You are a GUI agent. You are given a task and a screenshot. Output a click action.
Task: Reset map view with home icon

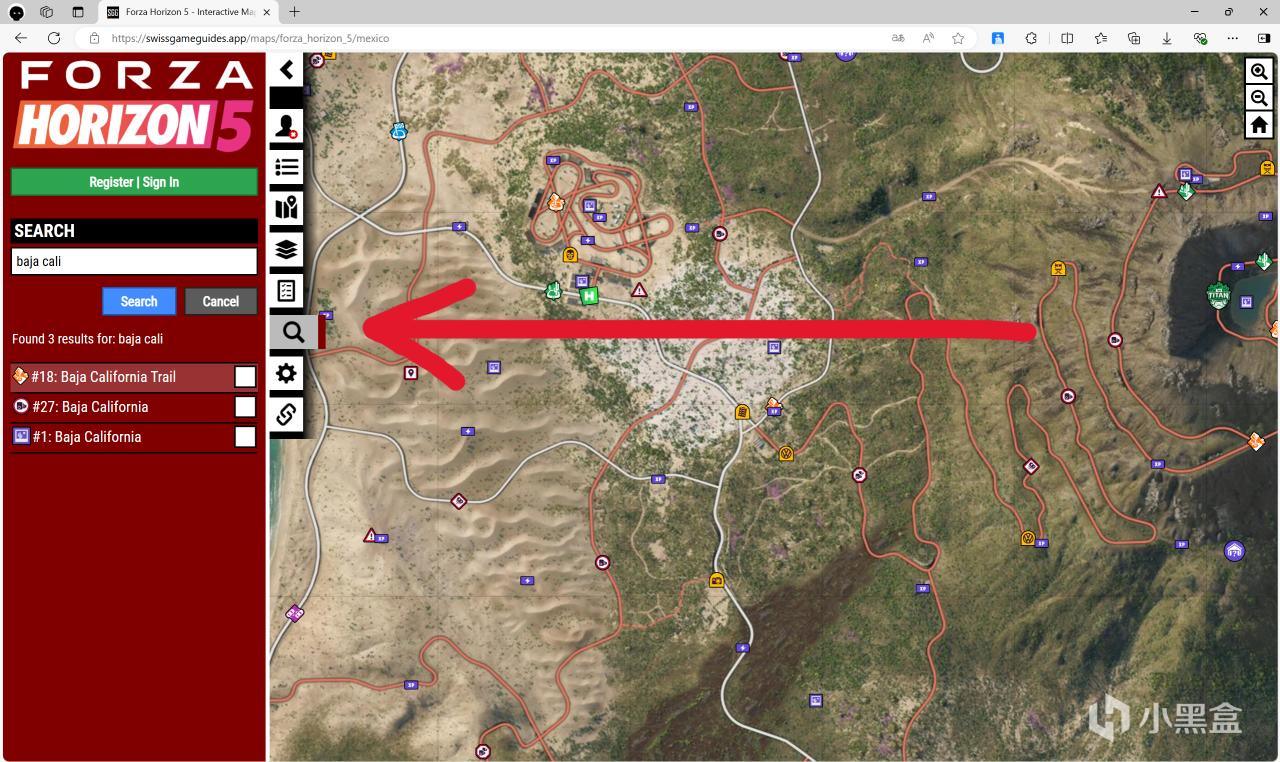1259,125
